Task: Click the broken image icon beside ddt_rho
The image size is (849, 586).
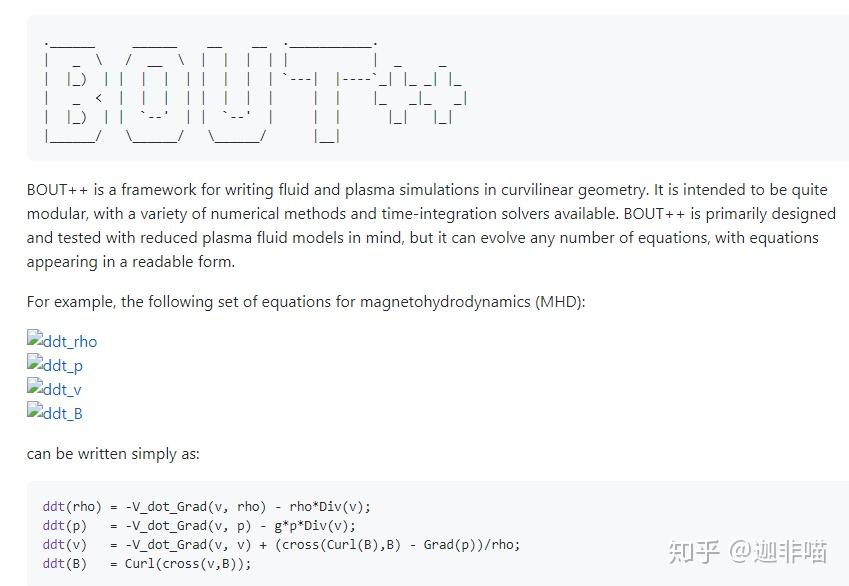Action: [35, 340]
